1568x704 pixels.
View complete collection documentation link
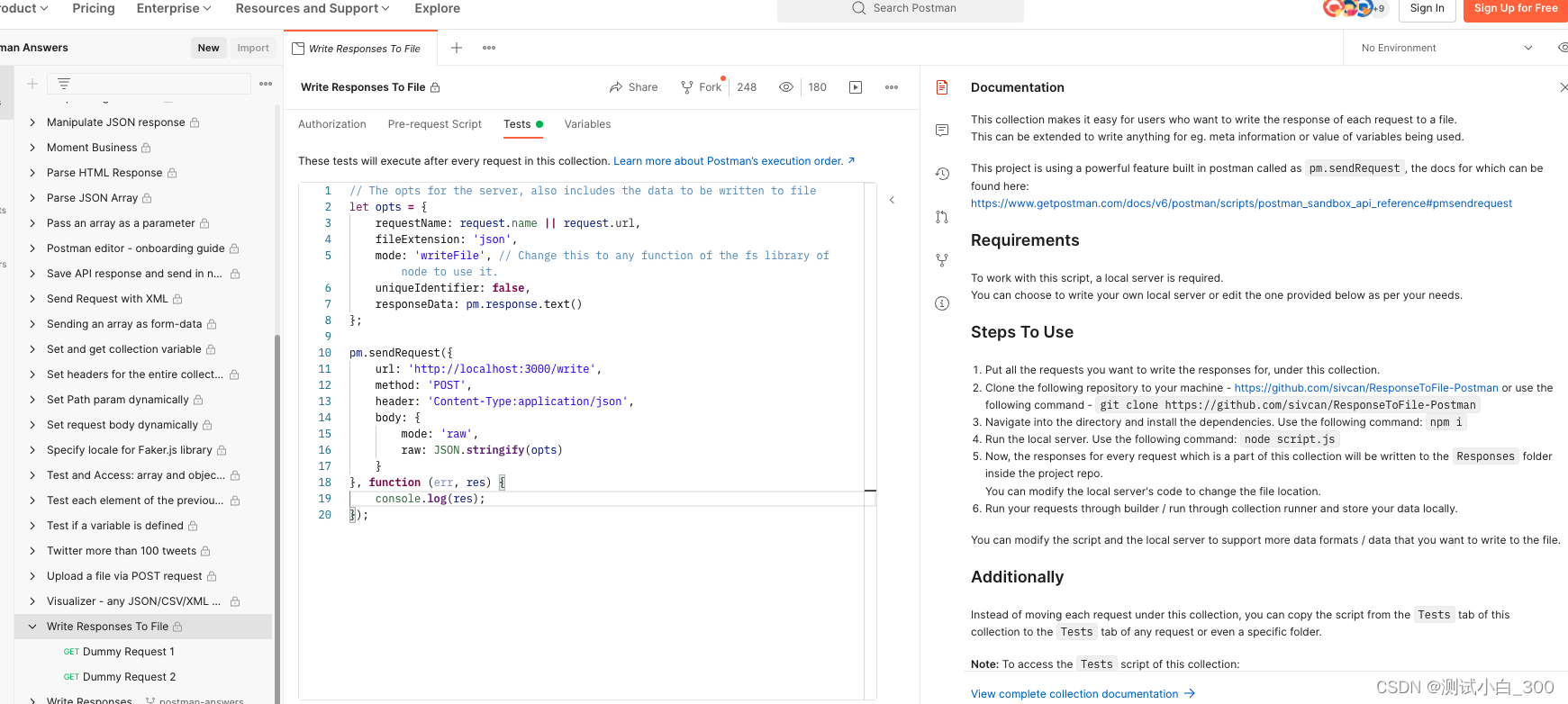coord(1083,694)
